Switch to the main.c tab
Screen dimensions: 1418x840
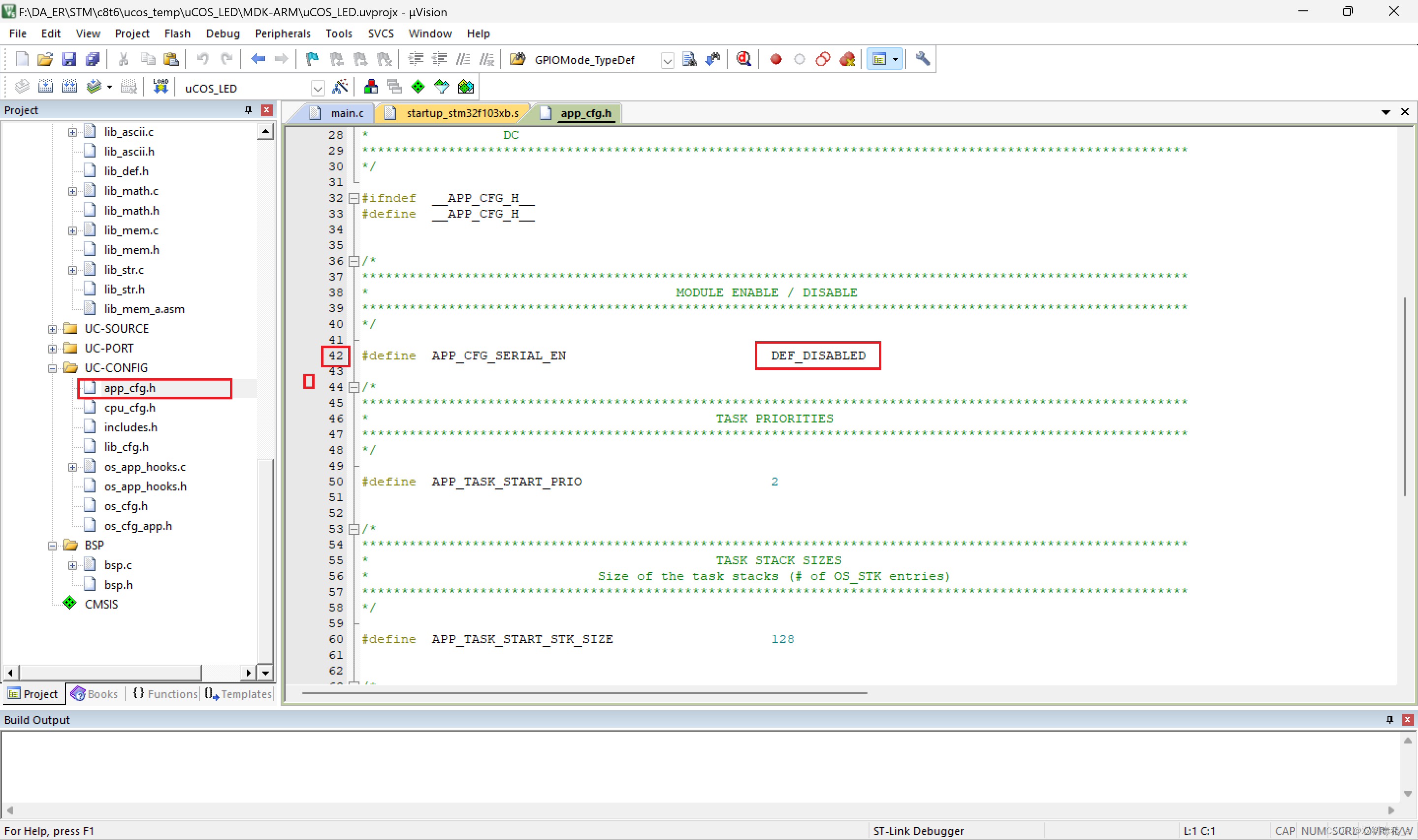pos(346,113)
